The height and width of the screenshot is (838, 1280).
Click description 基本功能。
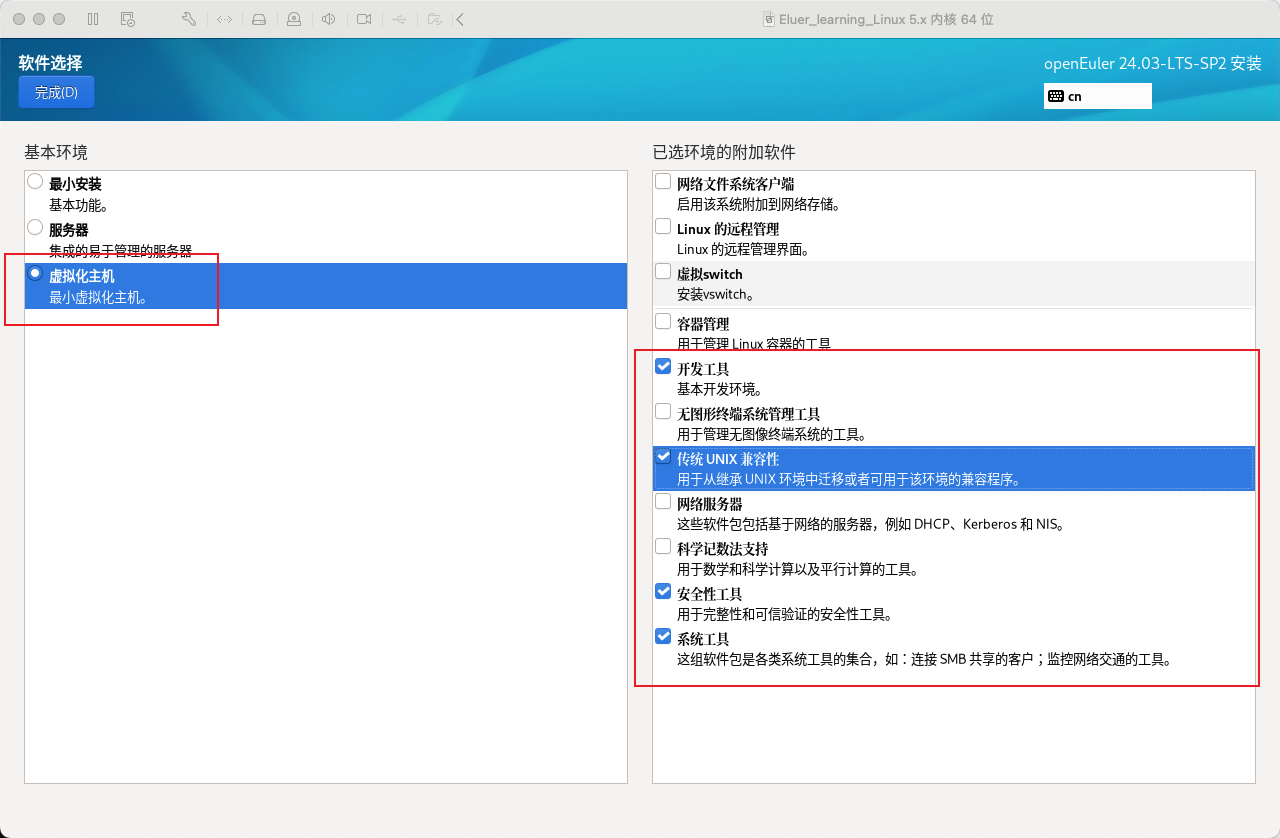pos(78,205)
